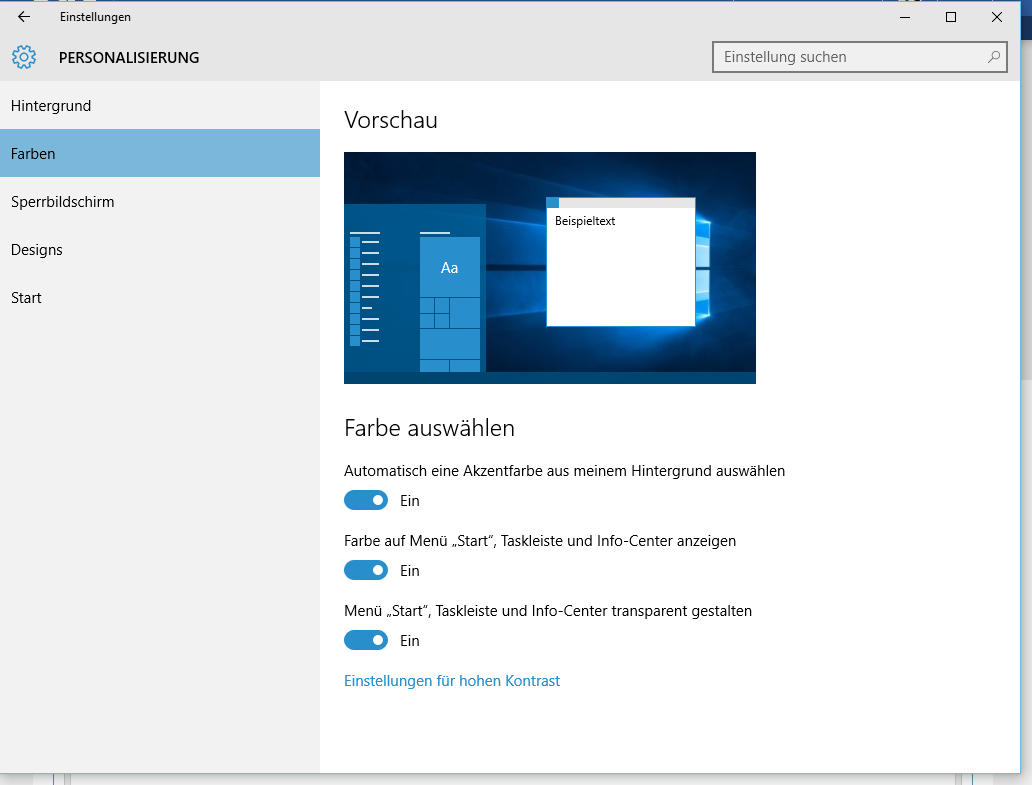
Task: Minimize the Einstellungen window
Action: pos(905,17)
